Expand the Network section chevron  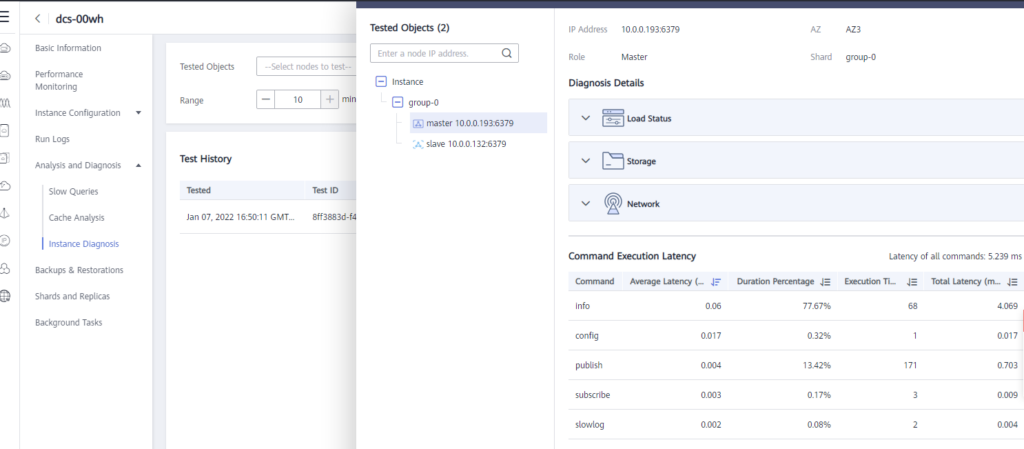(586, 204)
